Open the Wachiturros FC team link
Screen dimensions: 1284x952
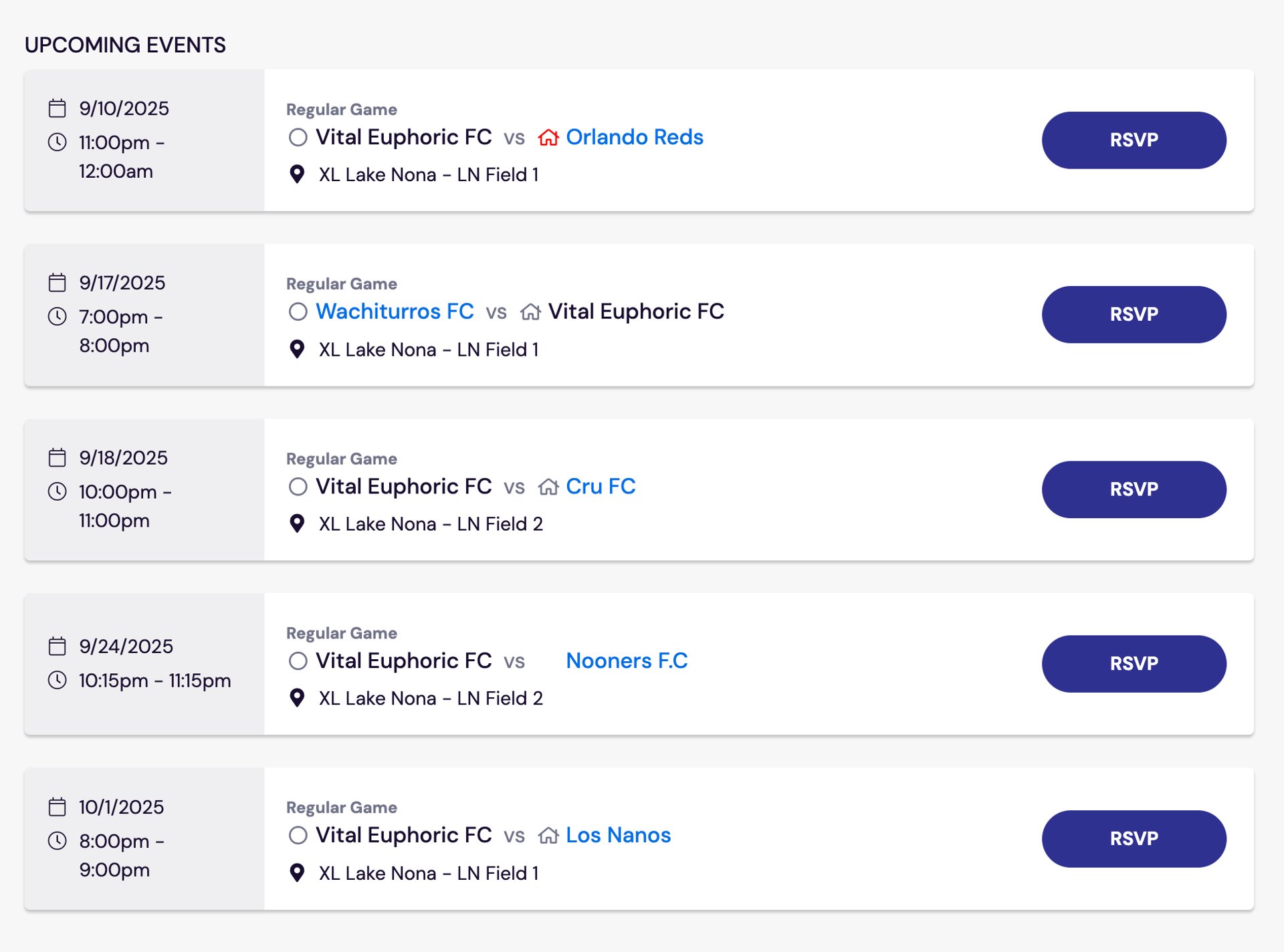click(x=395, y=312)
